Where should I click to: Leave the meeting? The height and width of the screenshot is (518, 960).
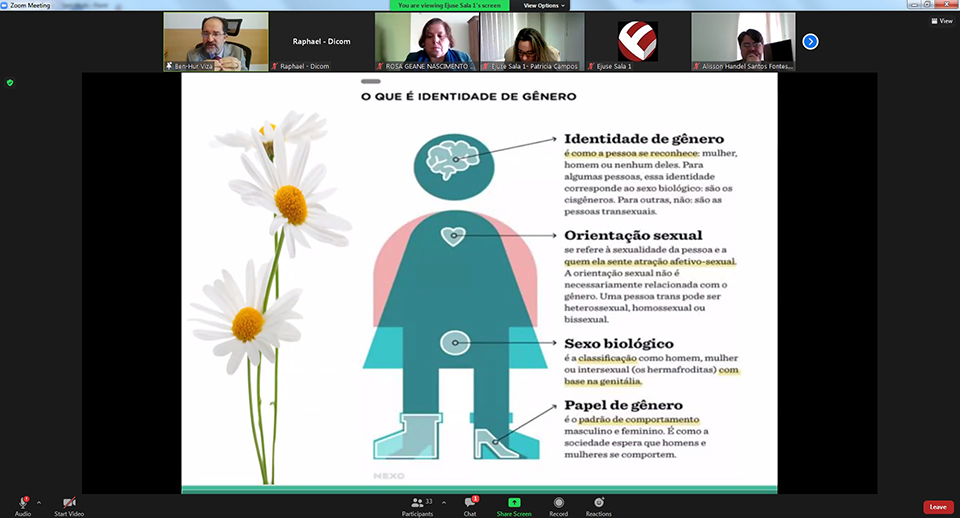937,507
